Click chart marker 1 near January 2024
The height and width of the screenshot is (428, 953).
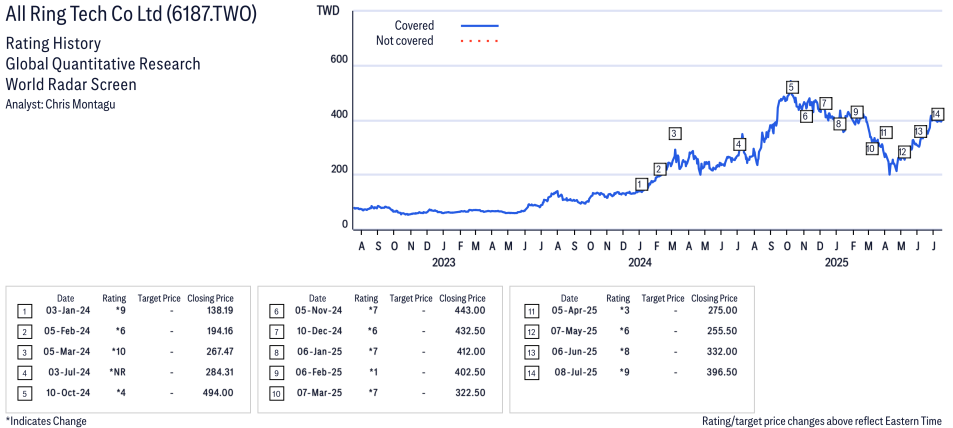coord(641,184)
